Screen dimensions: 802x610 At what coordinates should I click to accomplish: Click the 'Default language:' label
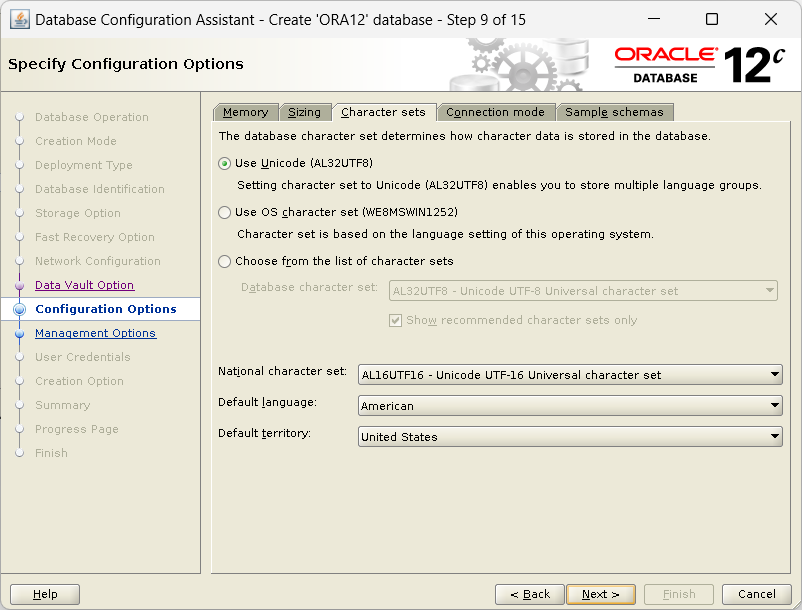click(268, 402)
